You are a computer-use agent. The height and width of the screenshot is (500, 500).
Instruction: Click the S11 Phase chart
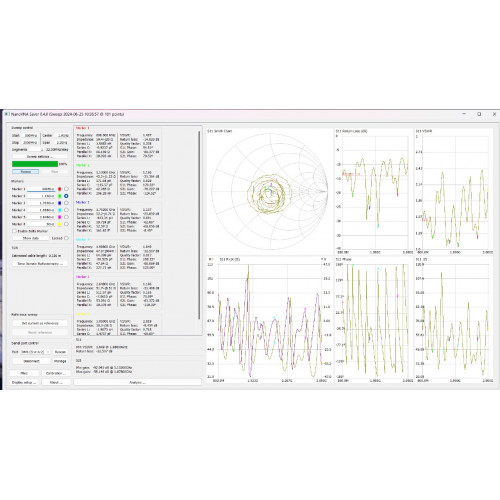point(373,320)
